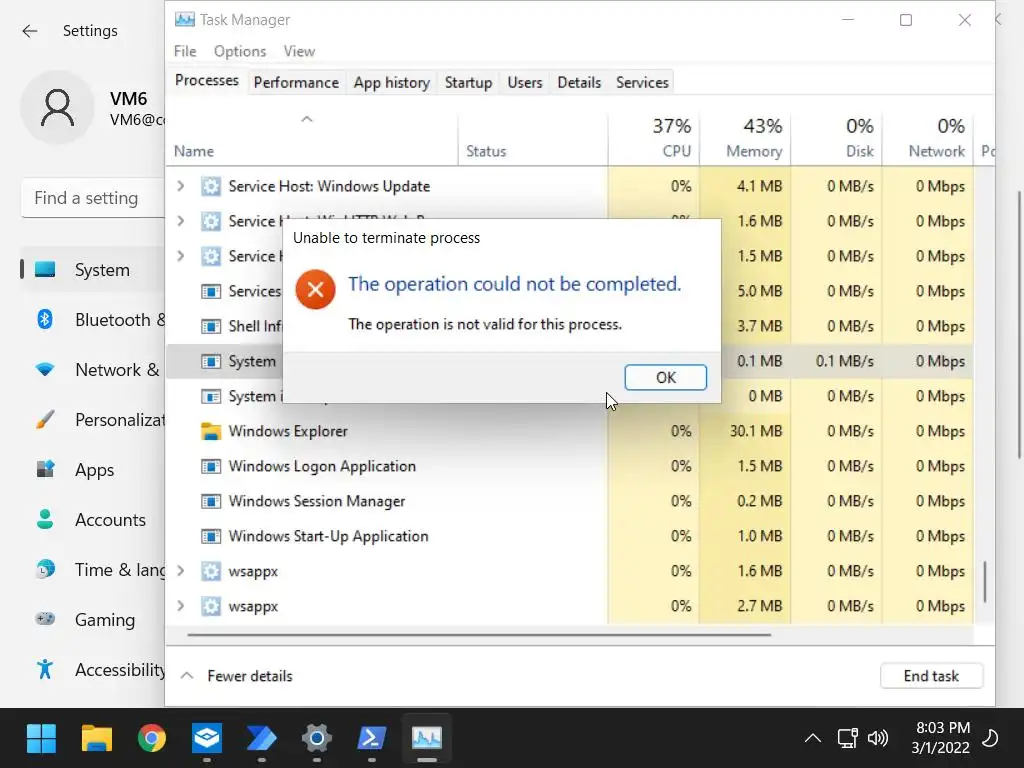
Task: Open Personalization in Settings sidebar
Action: [92, 420]
